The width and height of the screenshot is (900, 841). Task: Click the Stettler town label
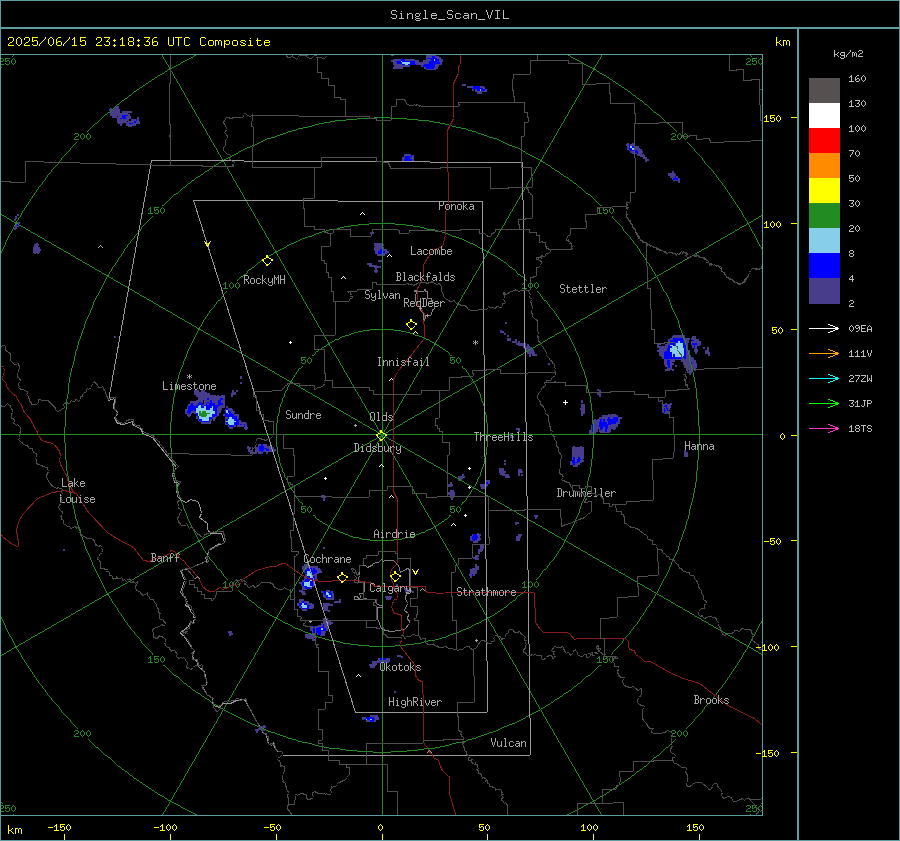583,289
